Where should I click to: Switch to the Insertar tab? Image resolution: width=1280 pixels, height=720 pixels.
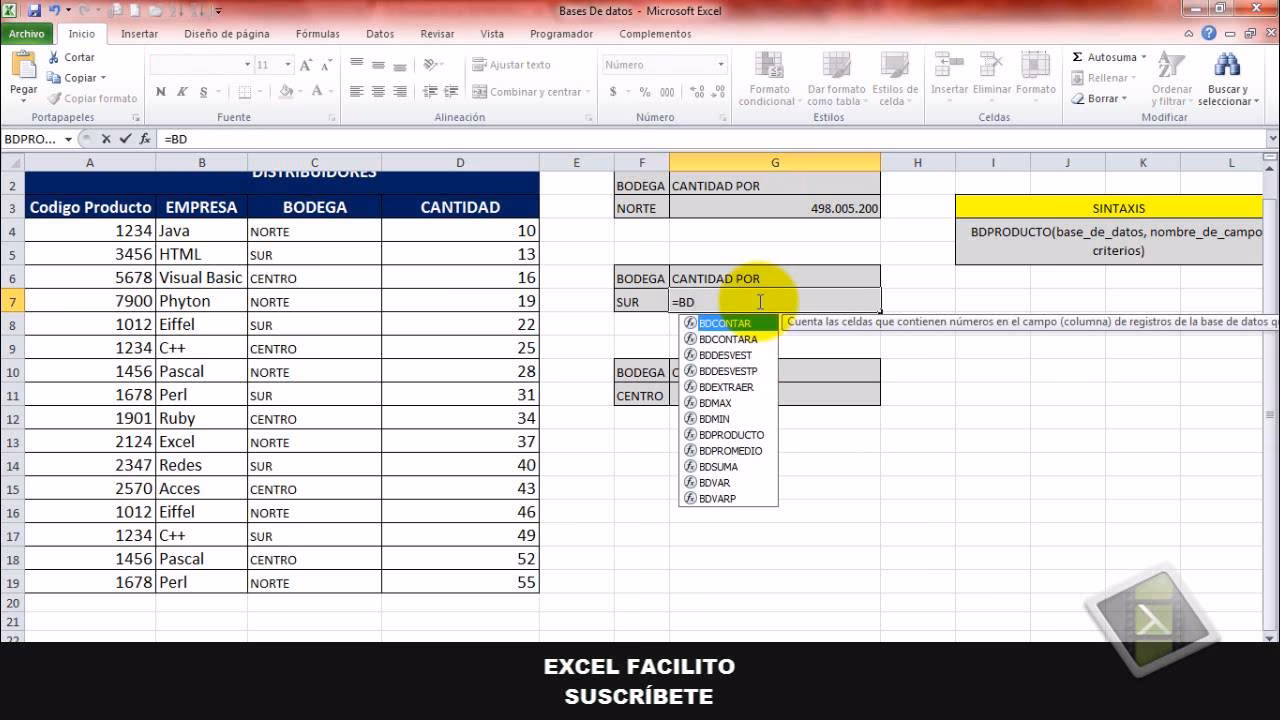139,34
